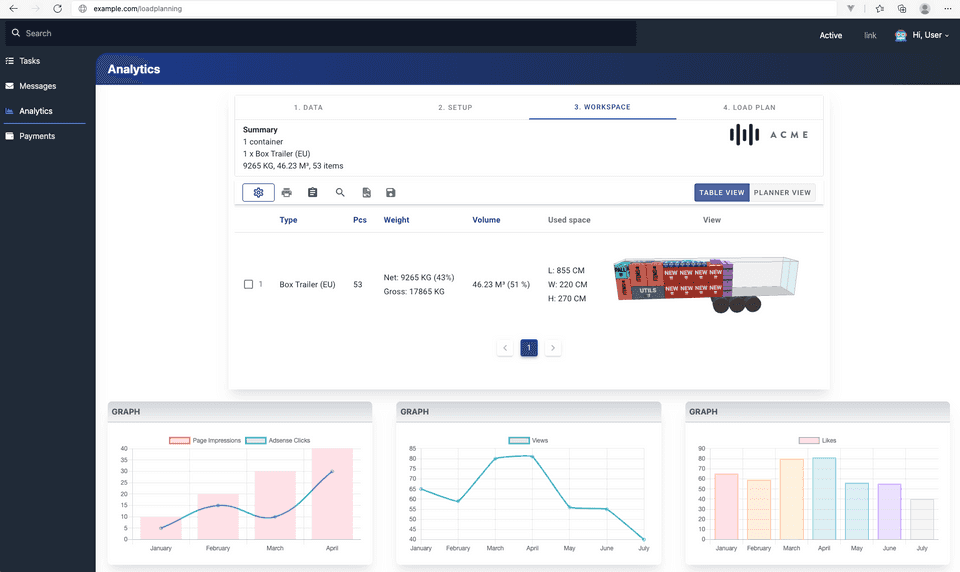
Task: Open the browser profile avatar icon
Action: click(x=924, y=9)
